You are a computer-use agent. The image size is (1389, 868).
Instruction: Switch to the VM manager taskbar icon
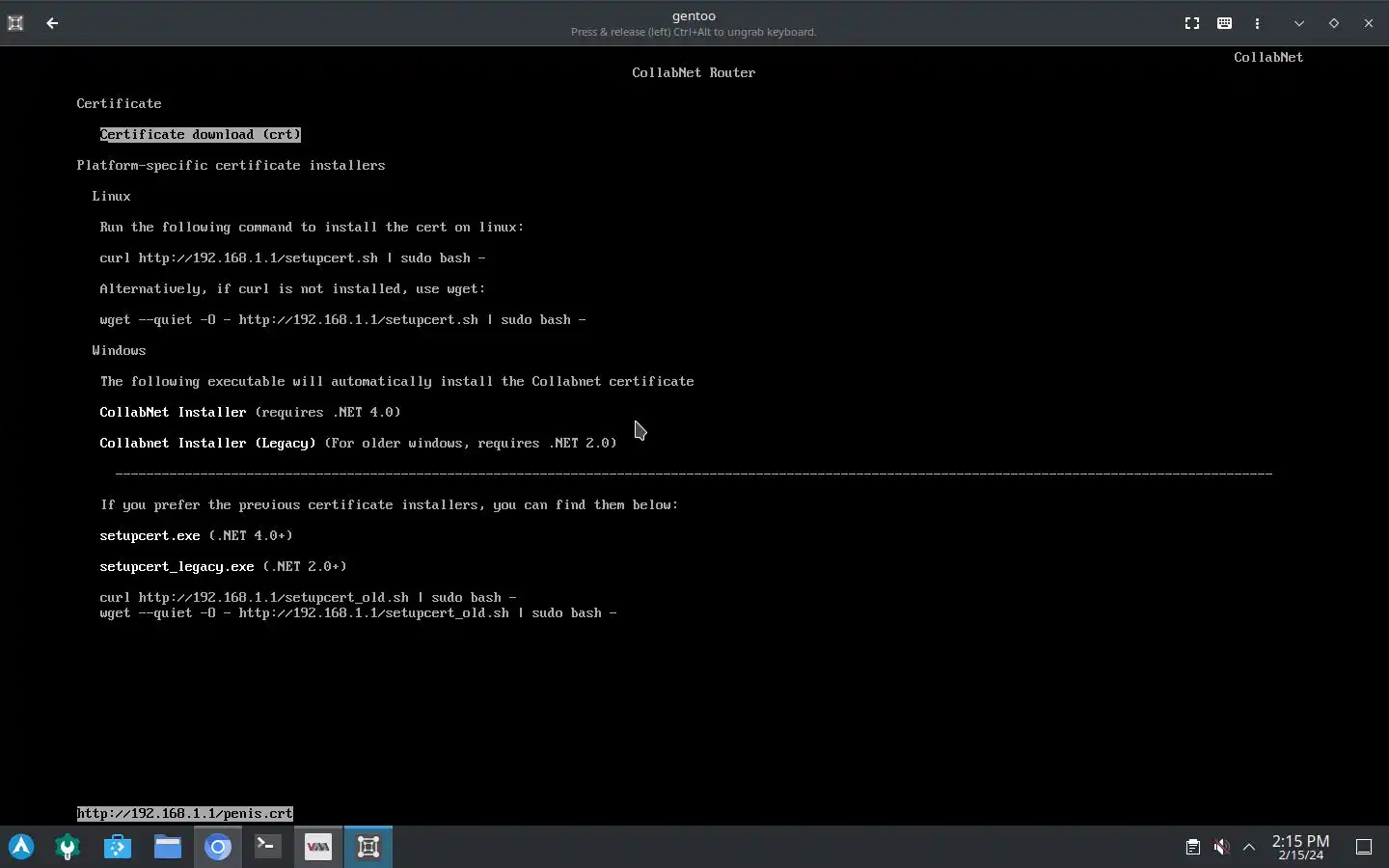[318, 847]
